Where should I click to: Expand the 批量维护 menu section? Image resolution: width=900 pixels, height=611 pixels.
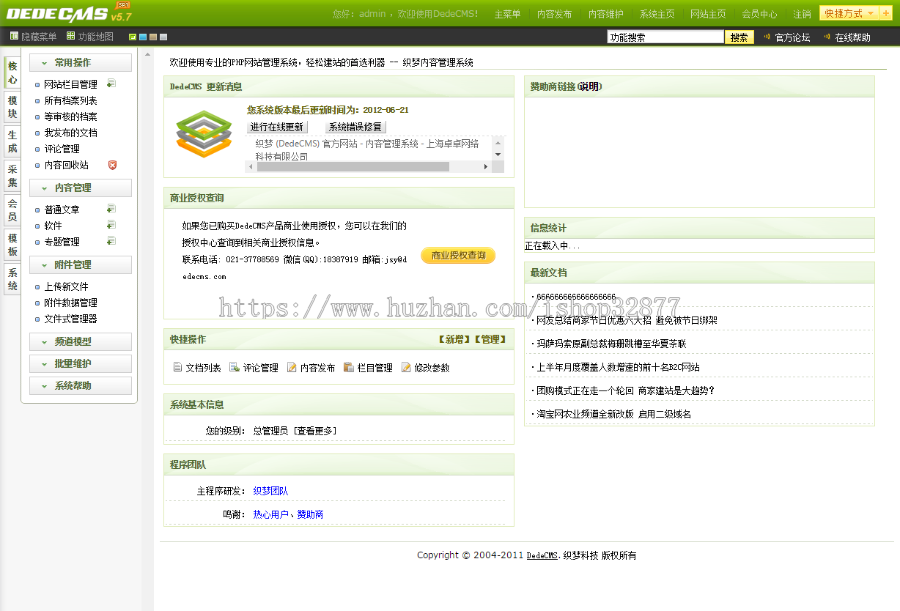pos(80,363)
